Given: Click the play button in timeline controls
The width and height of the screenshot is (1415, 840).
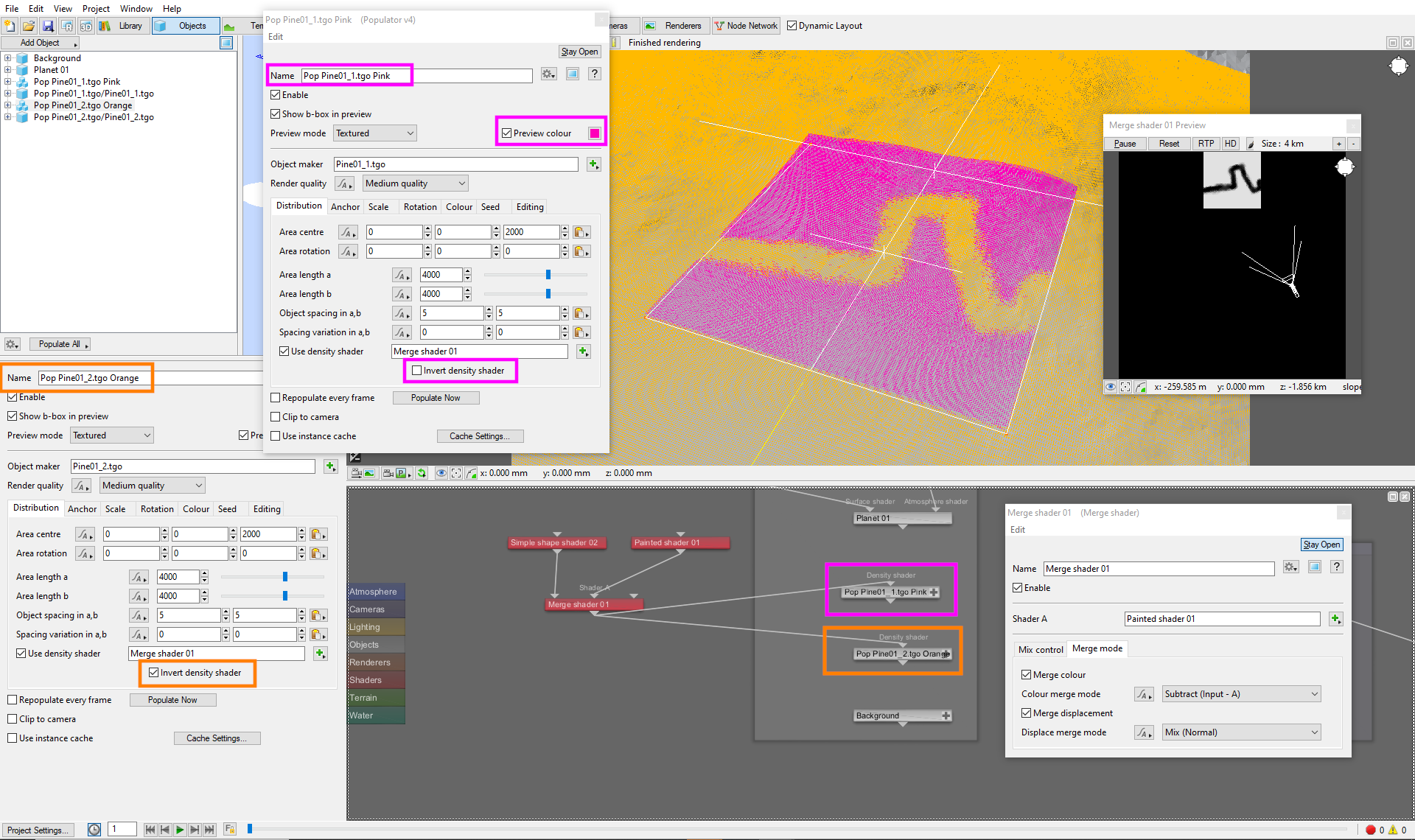Looking at the screenshot, I should click(179, 830).
